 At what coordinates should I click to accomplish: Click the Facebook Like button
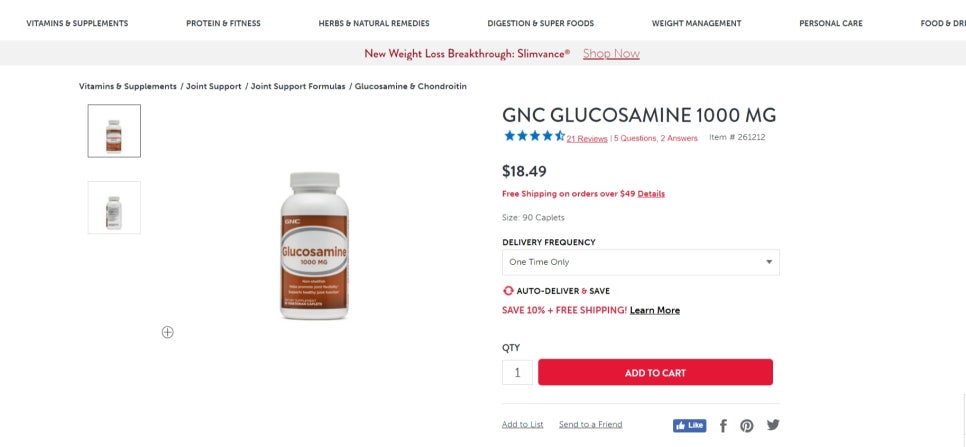click(x=689, y=425)
